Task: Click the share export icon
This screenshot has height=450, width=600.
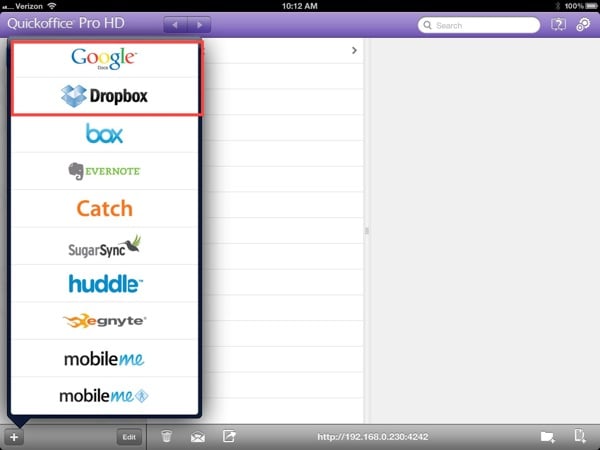Action: (x=229, y=436)
